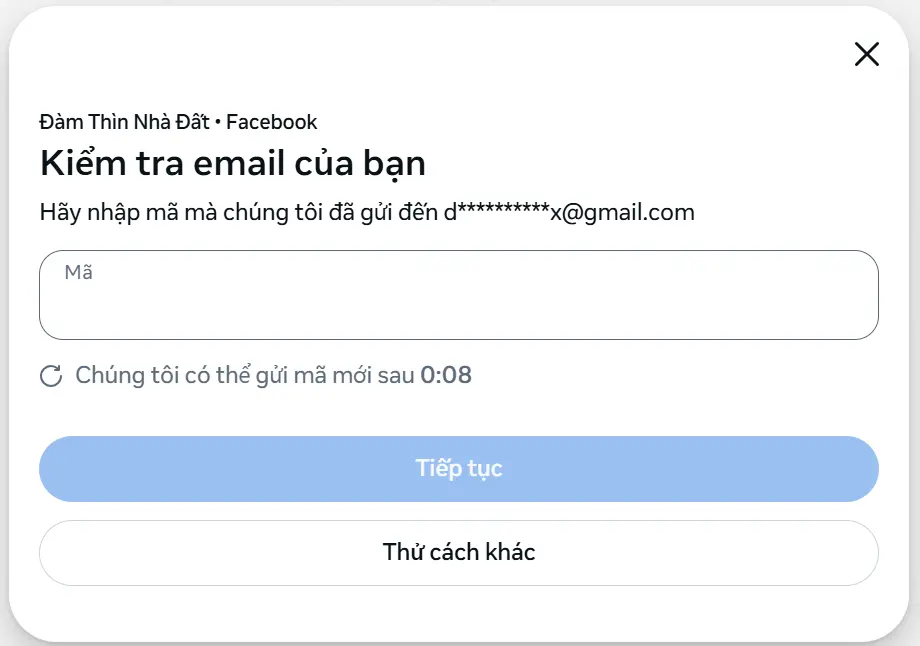Click the 'Kiểm tra email của bạn' heading
The width and height of the screenshot is (920, 646).
tap(232, 162)
